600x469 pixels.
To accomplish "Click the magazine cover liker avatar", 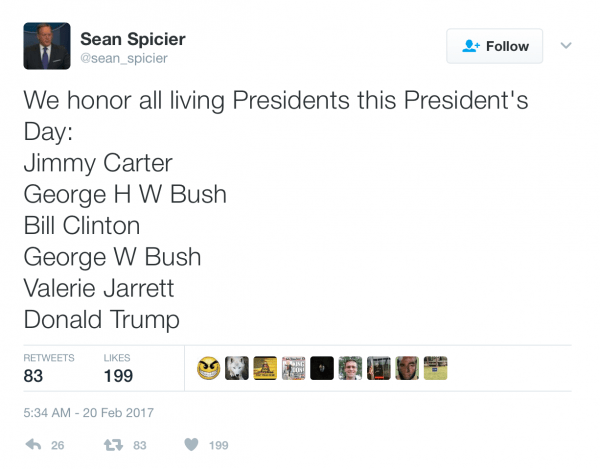I will click(293, 368).
